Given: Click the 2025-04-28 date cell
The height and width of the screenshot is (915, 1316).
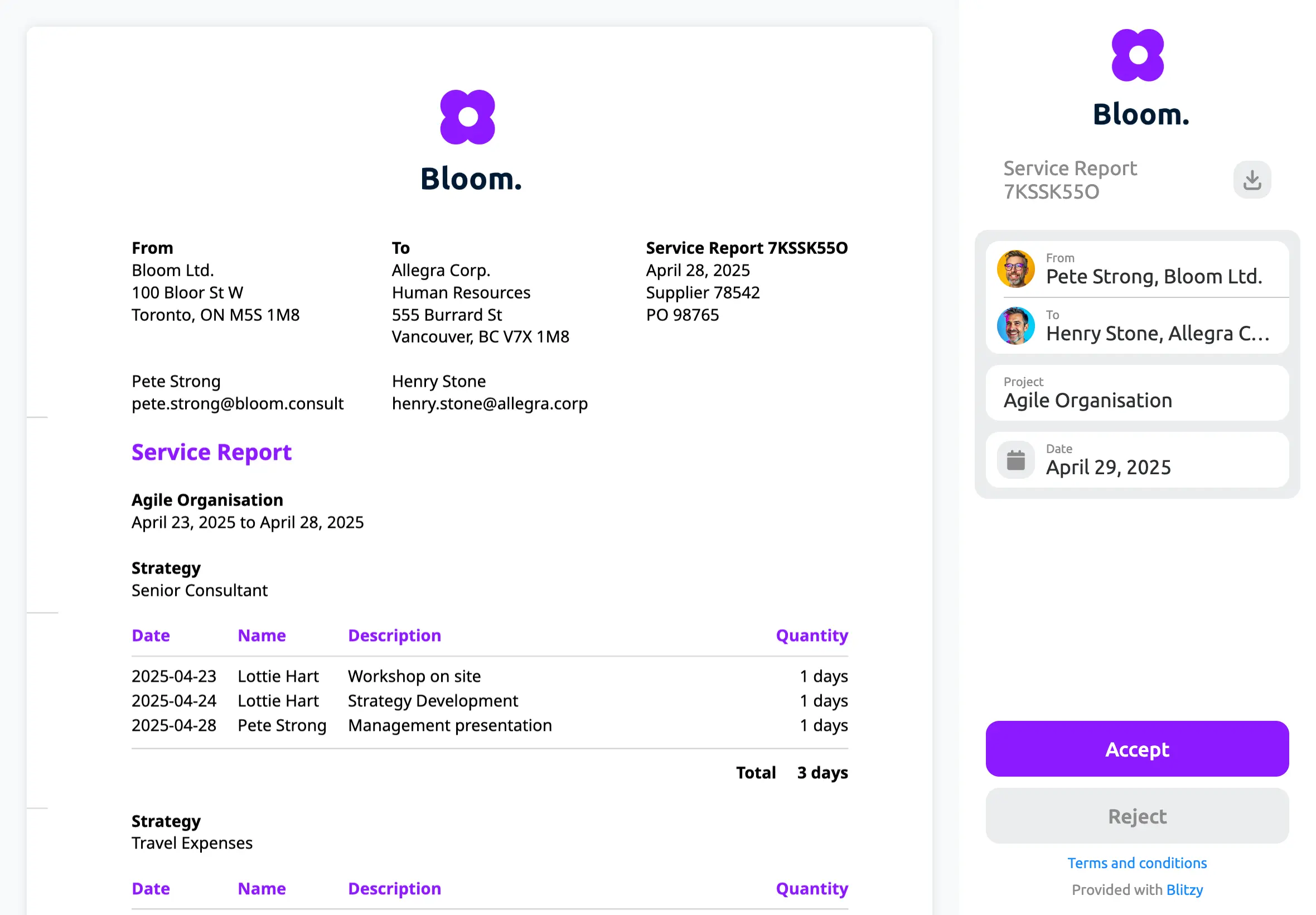Looking at the screenshot, I should coord(173,726).
